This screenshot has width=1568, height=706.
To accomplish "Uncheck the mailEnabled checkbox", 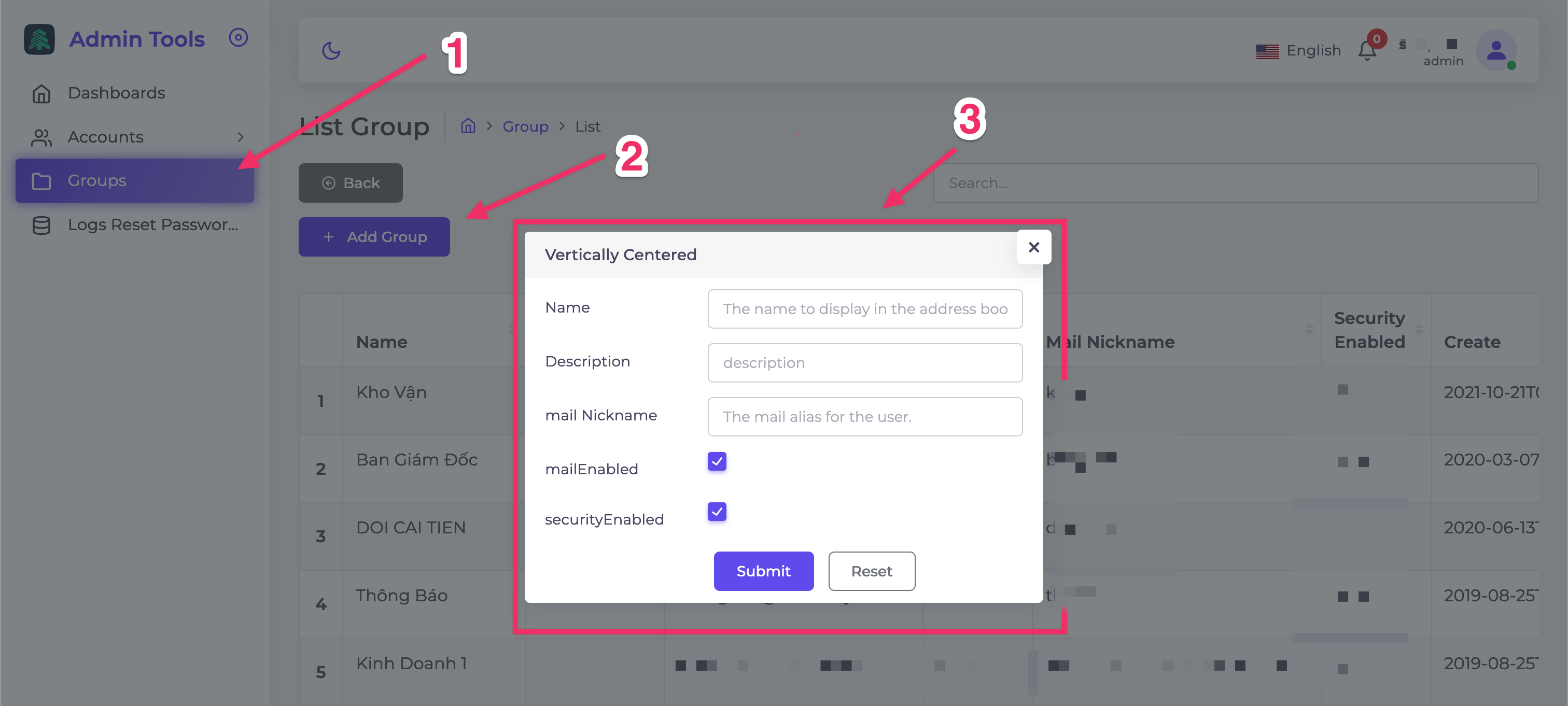I will pos(717,461).
